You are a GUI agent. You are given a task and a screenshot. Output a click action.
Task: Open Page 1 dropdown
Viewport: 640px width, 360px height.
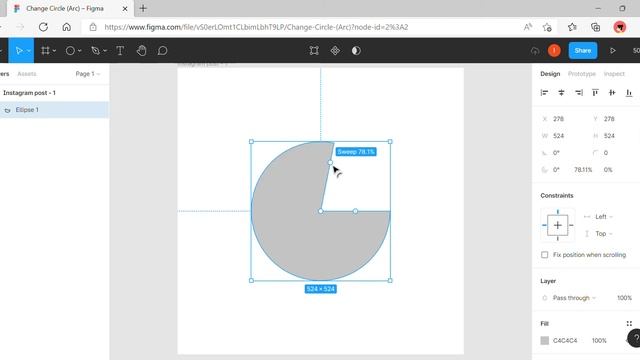point(87,74)
